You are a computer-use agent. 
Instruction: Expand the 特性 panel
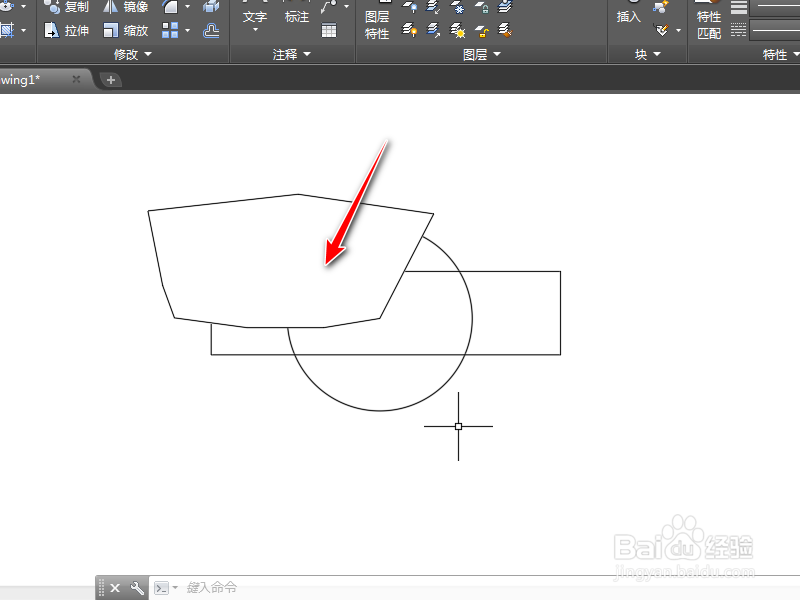[781, 54]
